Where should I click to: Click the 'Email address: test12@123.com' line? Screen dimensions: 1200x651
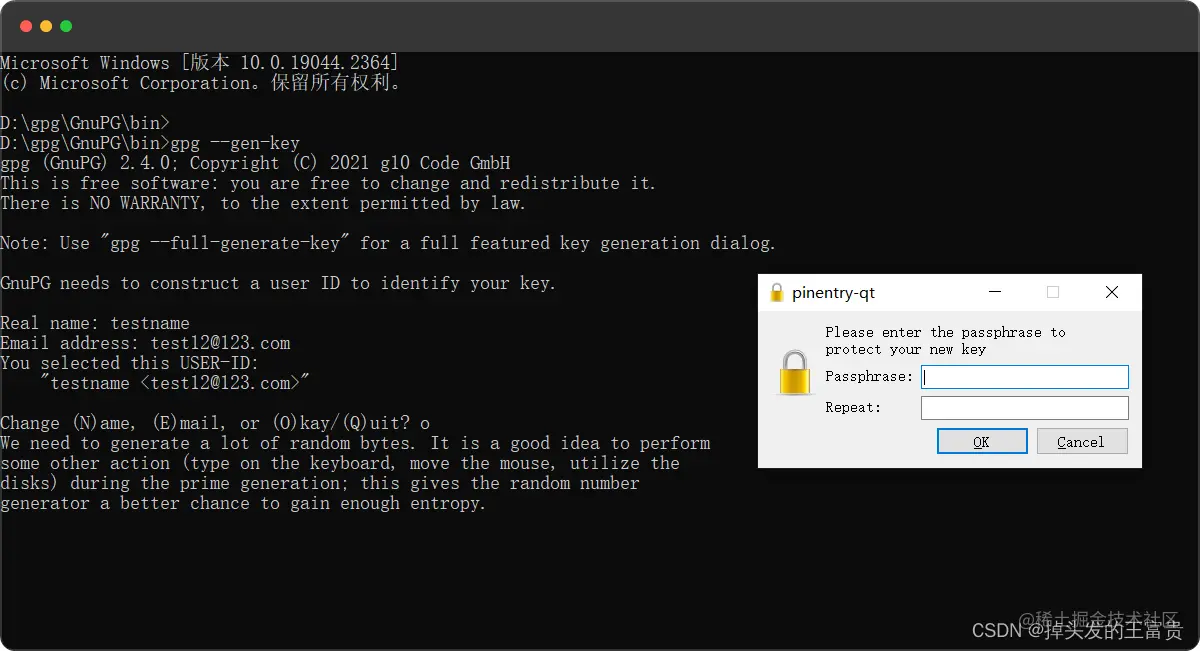tap(145, 343)
